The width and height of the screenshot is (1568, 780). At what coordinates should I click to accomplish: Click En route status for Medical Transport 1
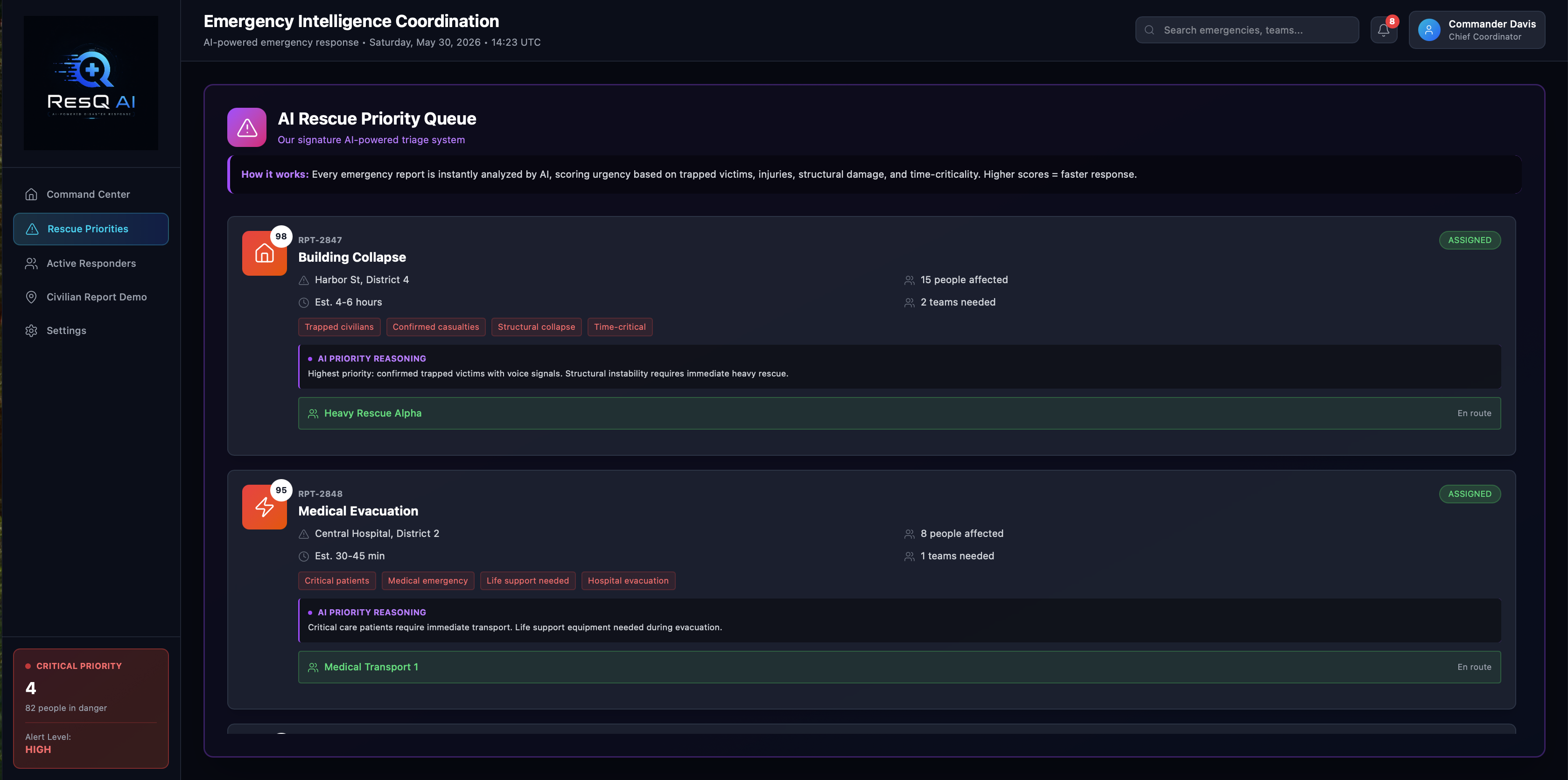coord(1474,667)
